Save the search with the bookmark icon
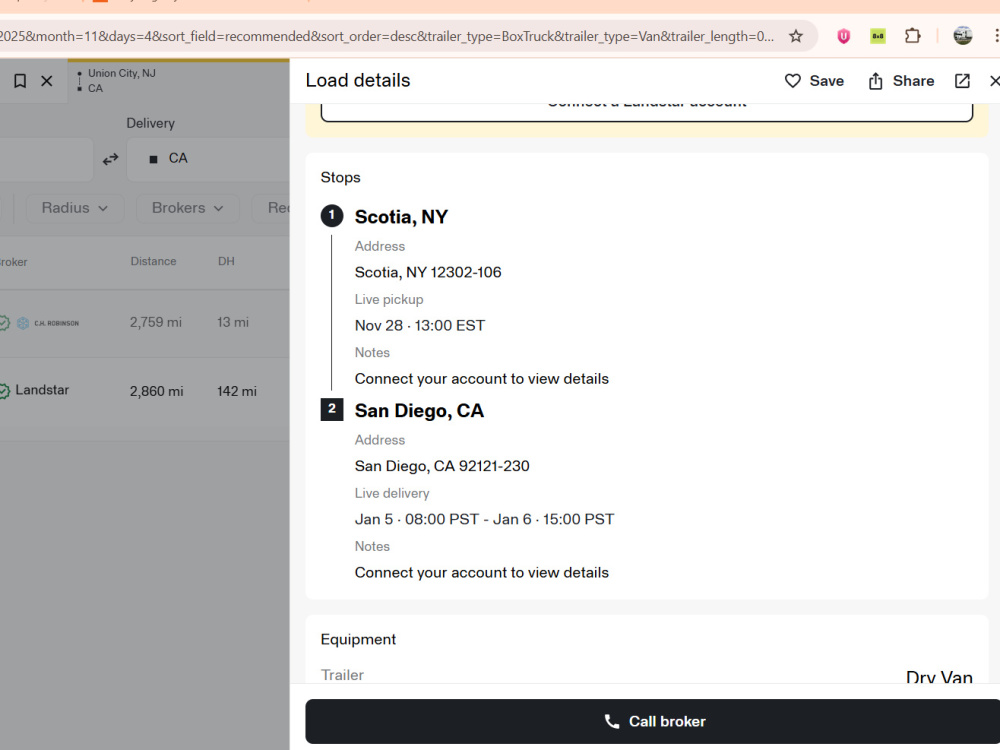The height and width of the screenshot is (750, 1000). coord(20,81)
